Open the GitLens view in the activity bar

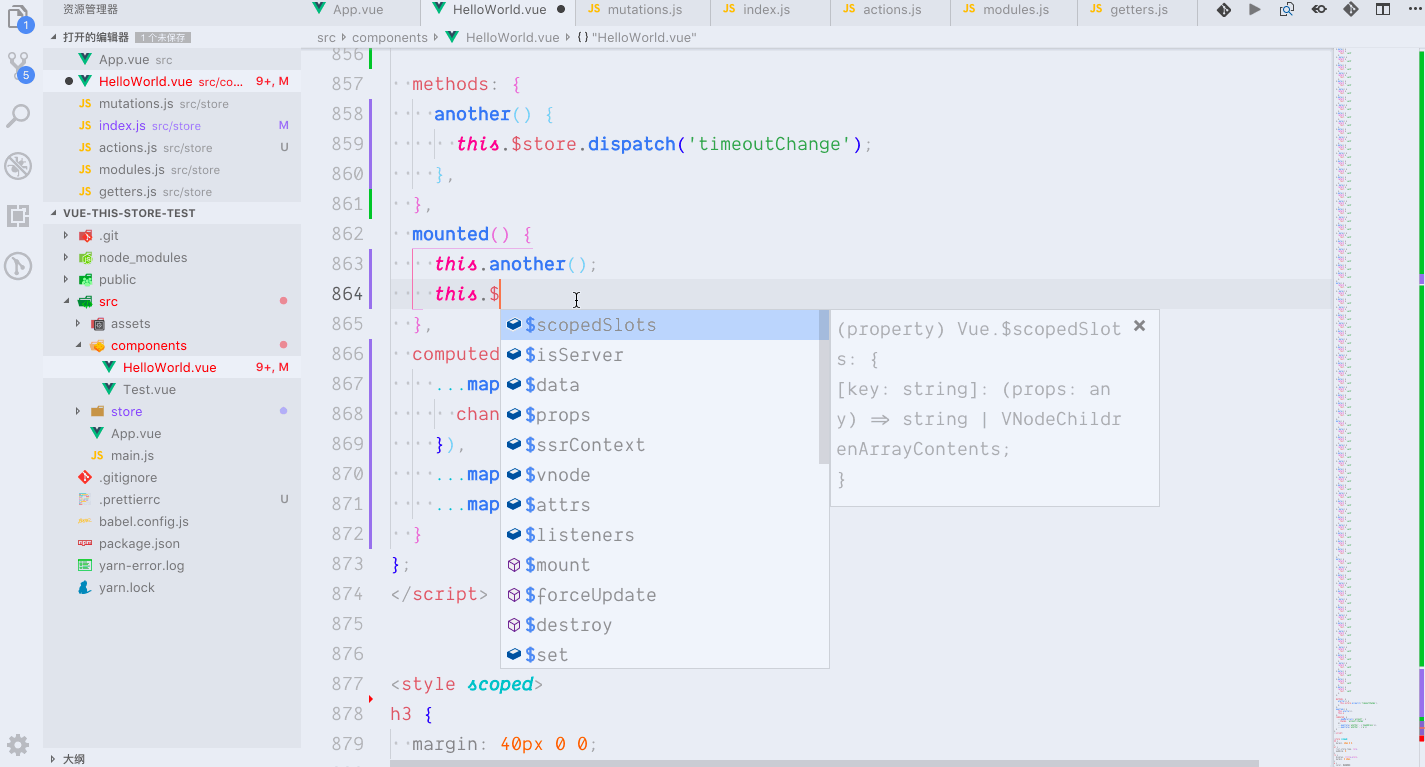click(18, 266)
